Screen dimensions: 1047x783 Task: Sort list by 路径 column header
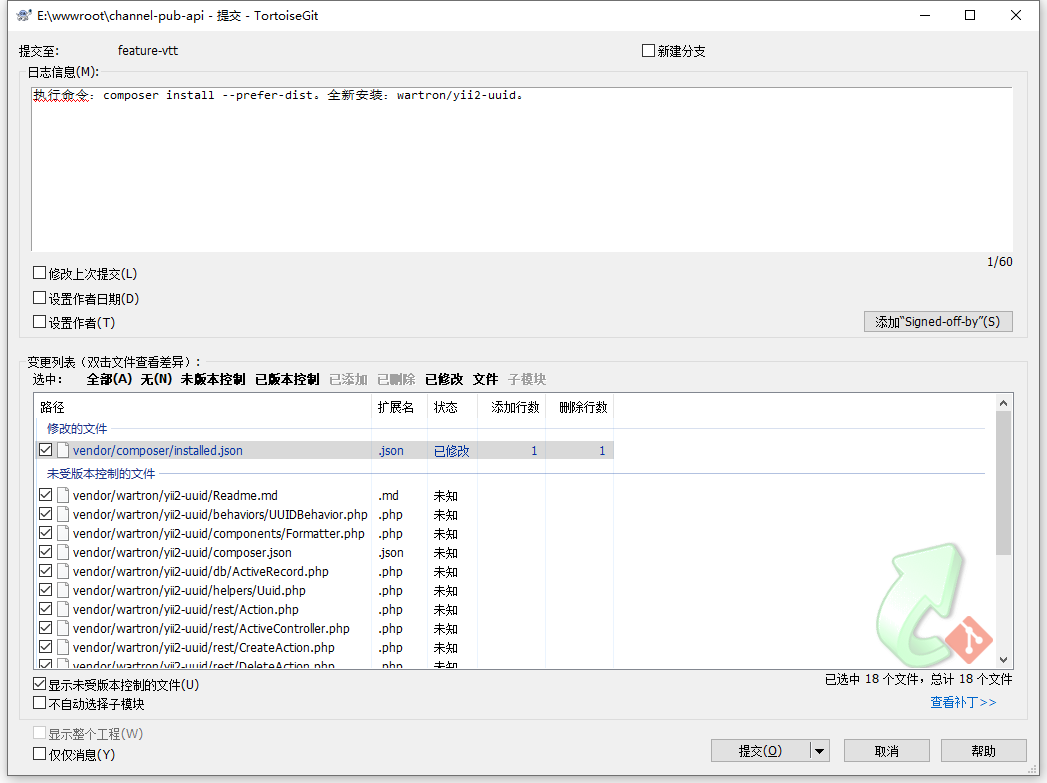203,407
